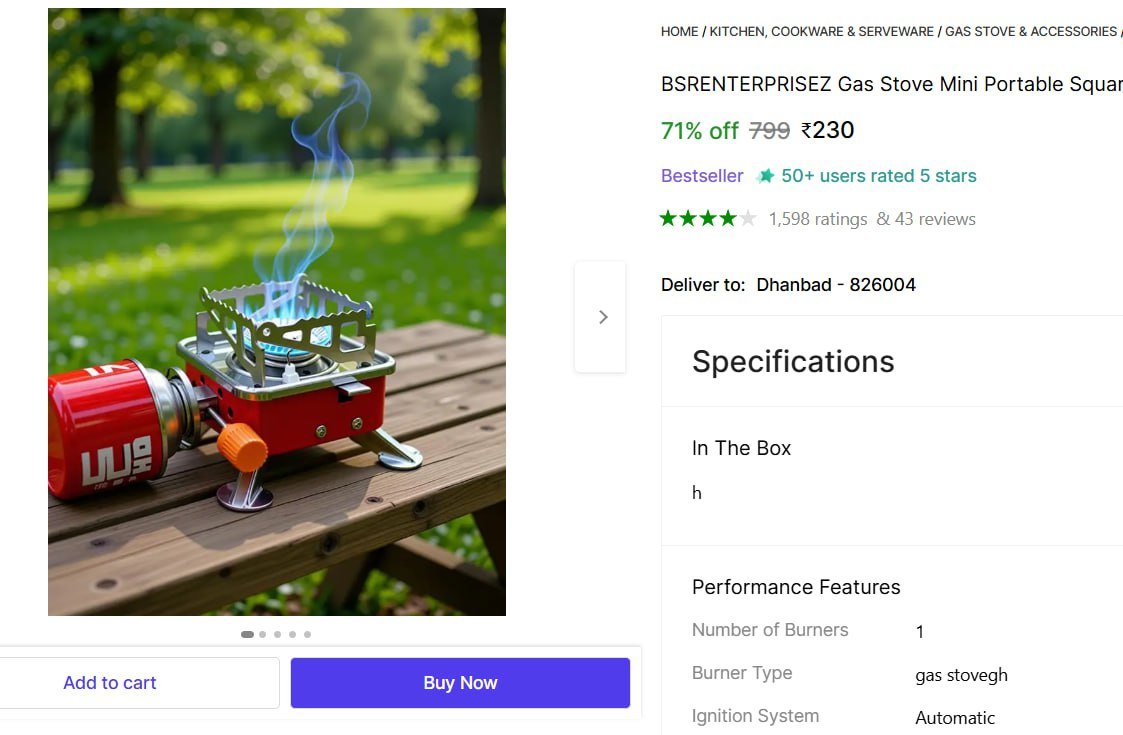Advance carousel with the right chevron arrow
The image size is (1123, 735).
(x=601, y=316)
